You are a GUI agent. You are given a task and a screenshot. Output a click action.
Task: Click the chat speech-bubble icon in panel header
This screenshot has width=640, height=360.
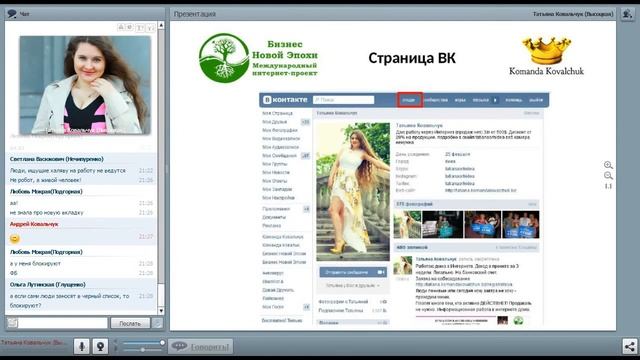click(x=12, y=14)
